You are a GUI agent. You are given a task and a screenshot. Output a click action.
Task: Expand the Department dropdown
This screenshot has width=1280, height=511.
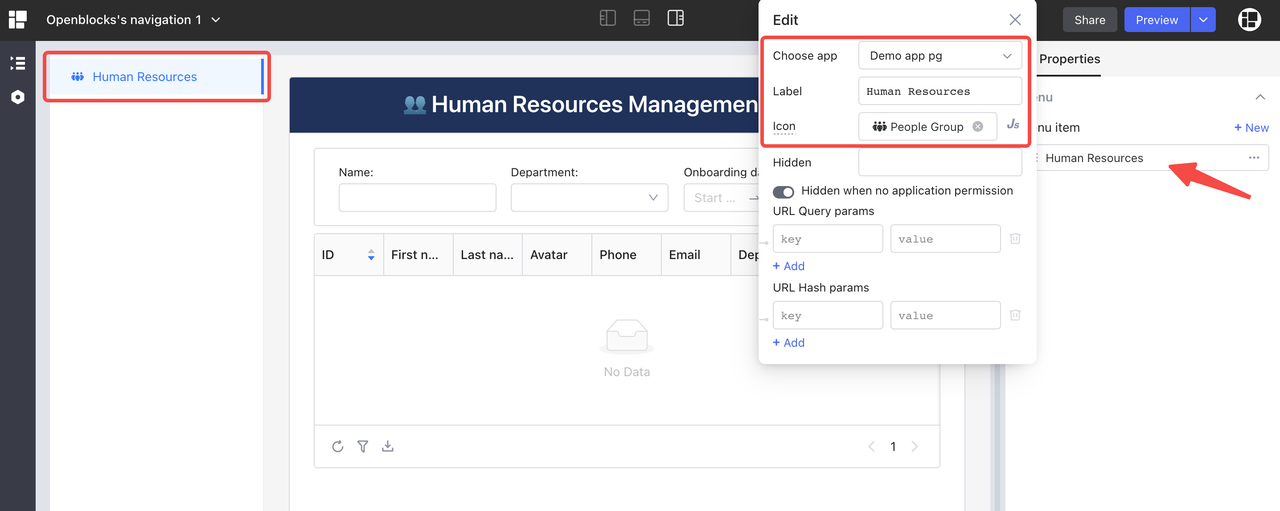coord(589,198)
